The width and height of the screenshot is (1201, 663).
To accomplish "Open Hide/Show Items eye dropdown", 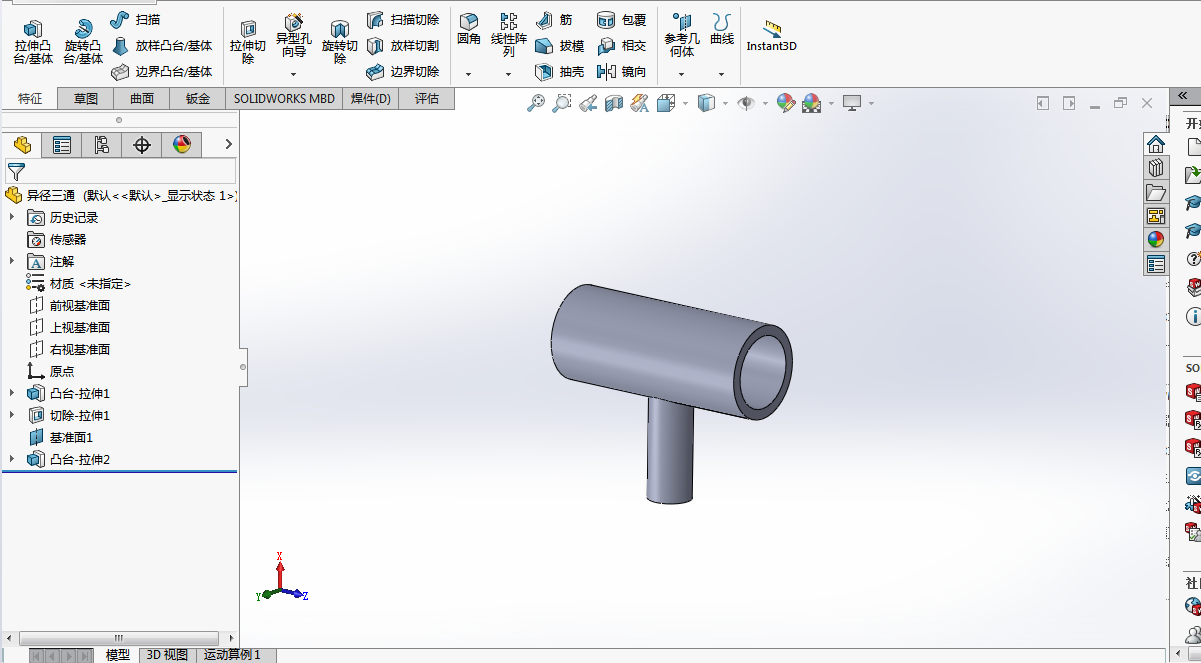I will tap(765, 103).
